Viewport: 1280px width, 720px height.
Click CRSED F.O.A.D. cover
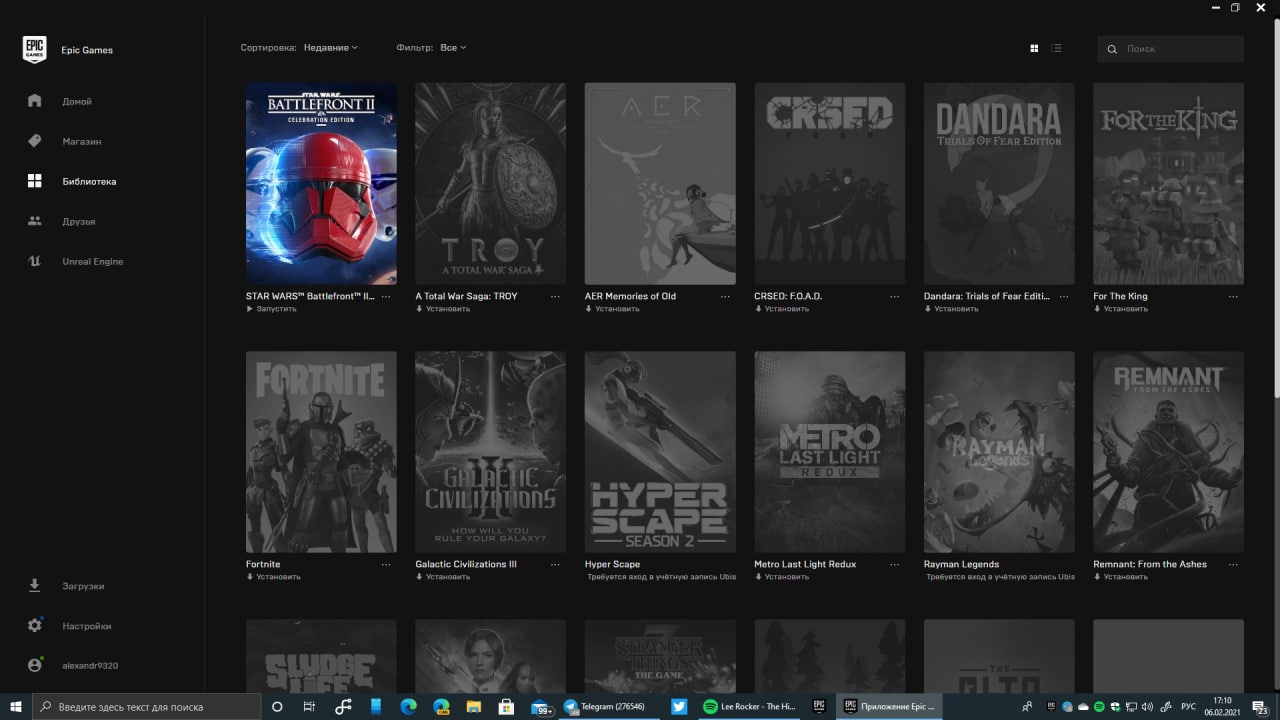point(829,184)
